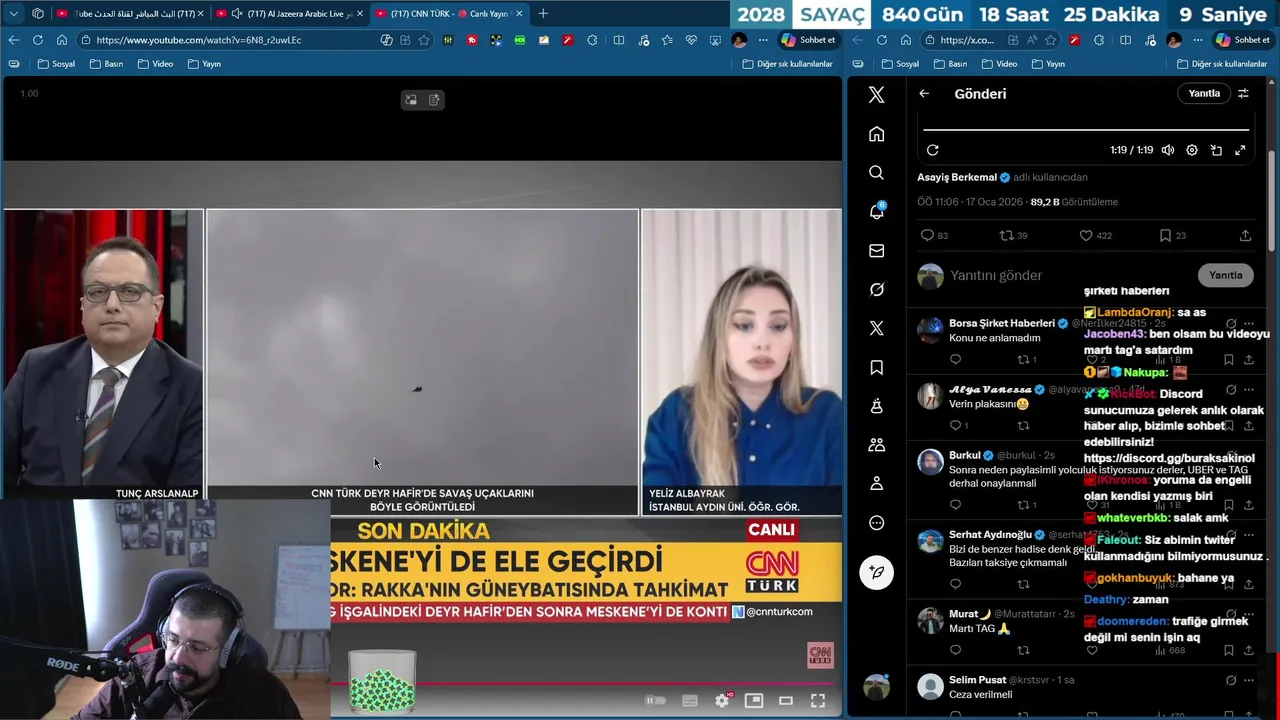Expand tweet video to fullscreen

(x=1240, y=150)
